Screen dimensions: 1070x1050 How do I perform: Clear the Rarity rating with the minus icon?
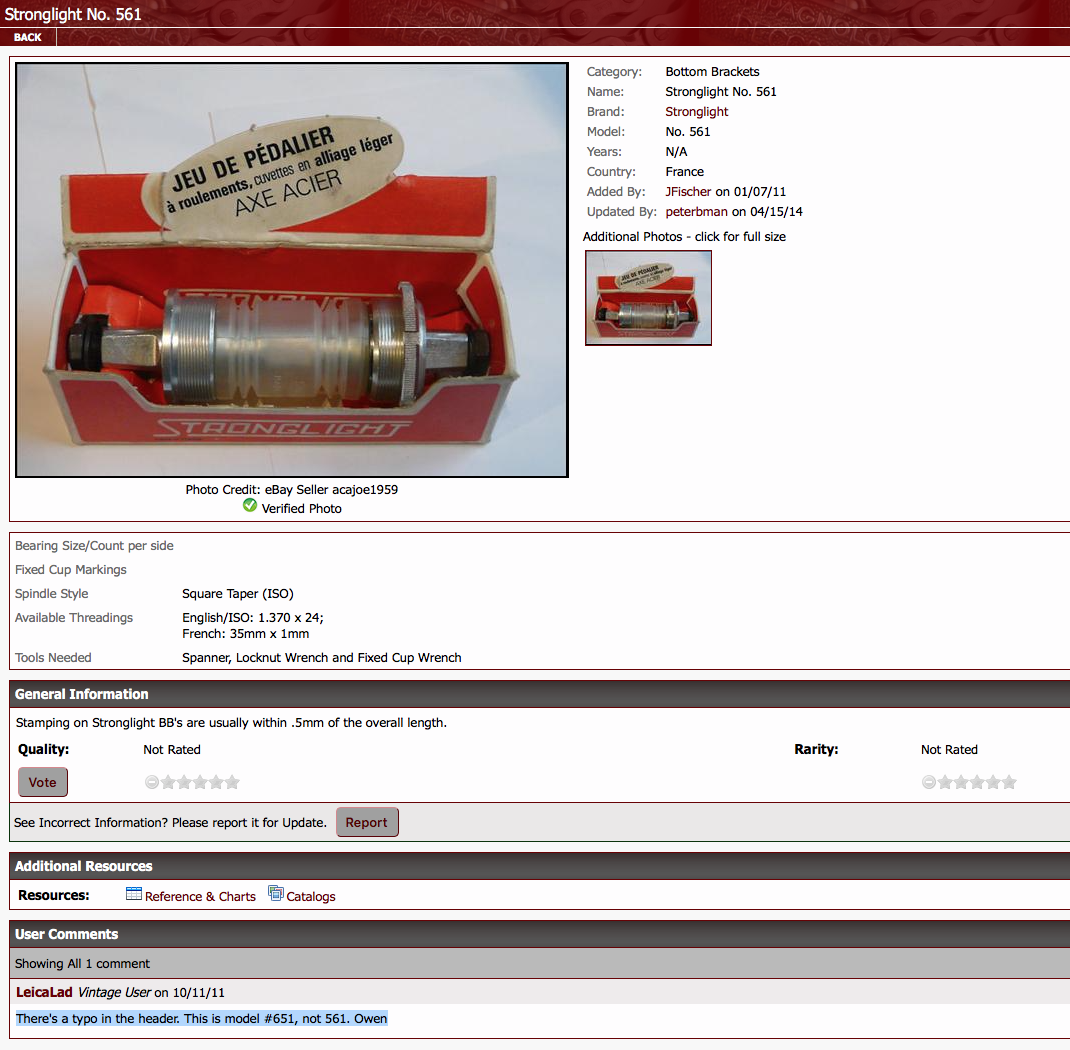point(929,782)
